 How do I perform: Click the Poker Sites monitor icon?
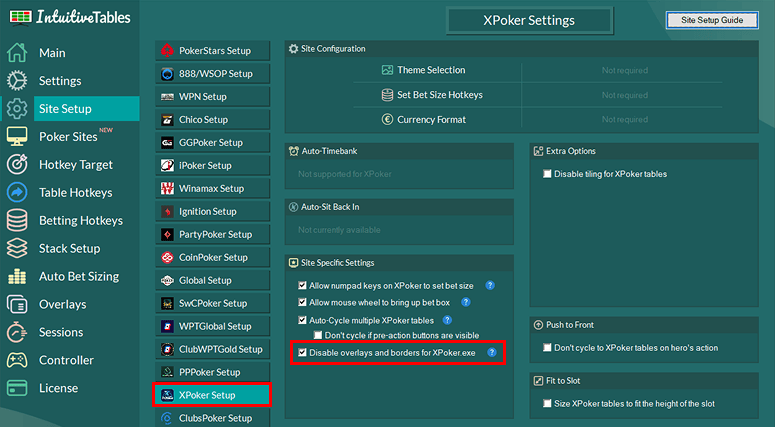(17, 136)
